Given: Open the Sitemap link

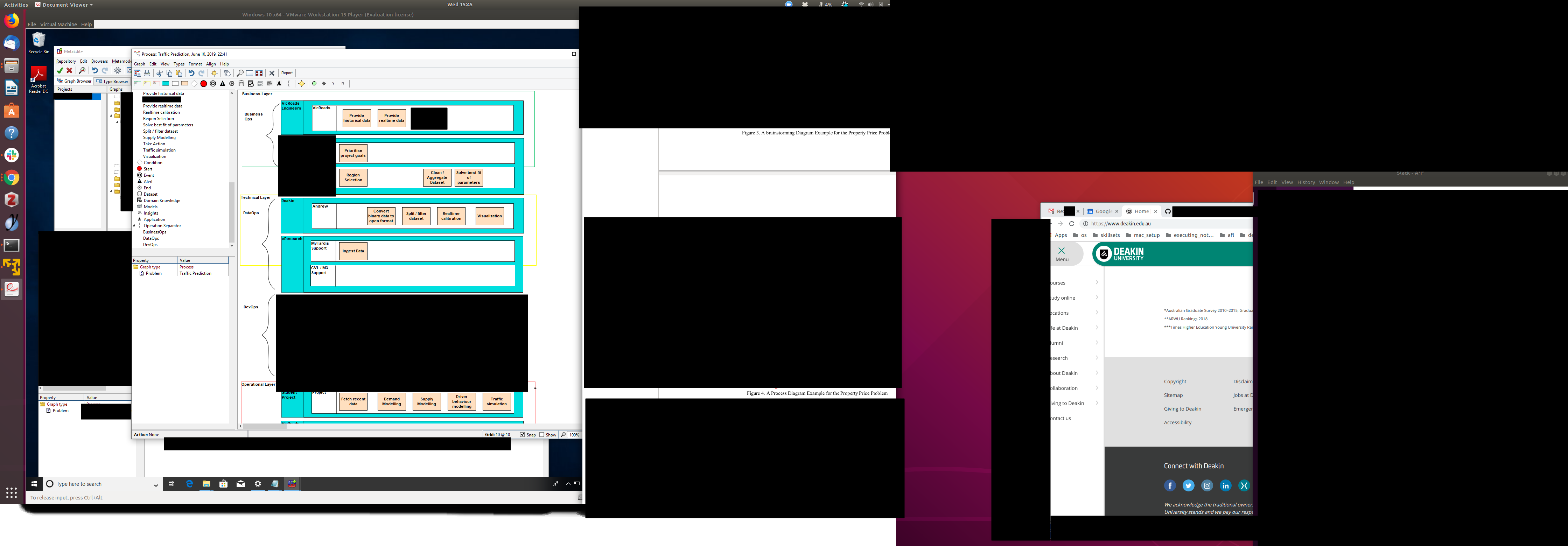Looking at the screenshot, I should point(1173,395).
